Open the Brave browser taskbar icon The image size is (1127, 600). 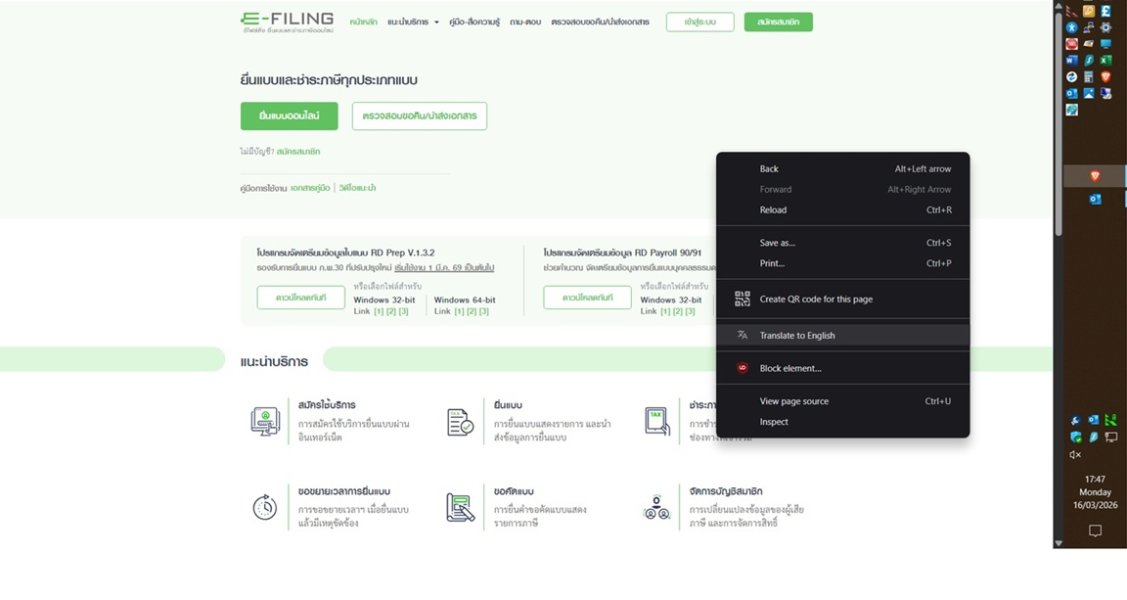[x=1094, y=176]
